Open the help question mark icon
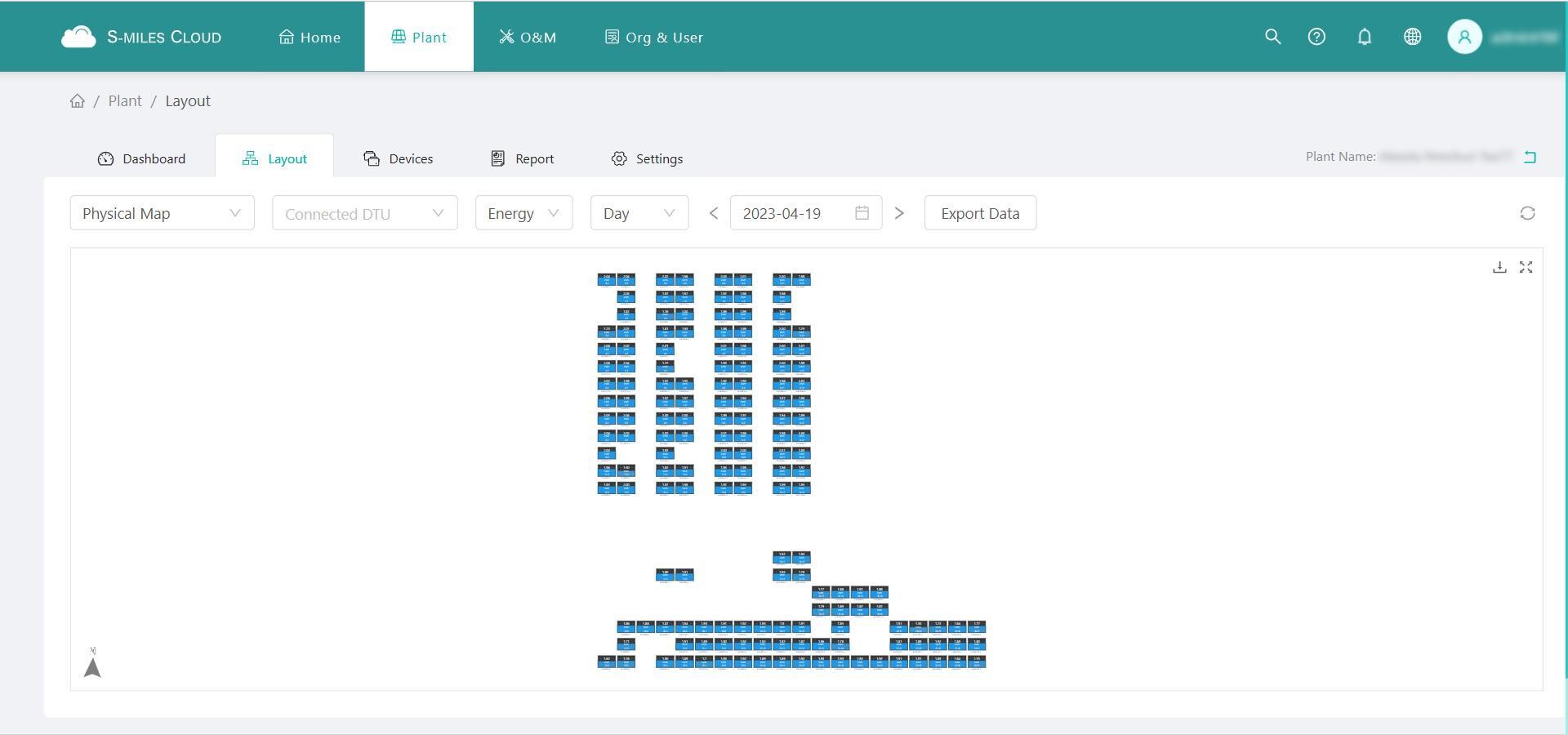Viewport: 1568px width, 735px height. click(x=1316, y=37)
